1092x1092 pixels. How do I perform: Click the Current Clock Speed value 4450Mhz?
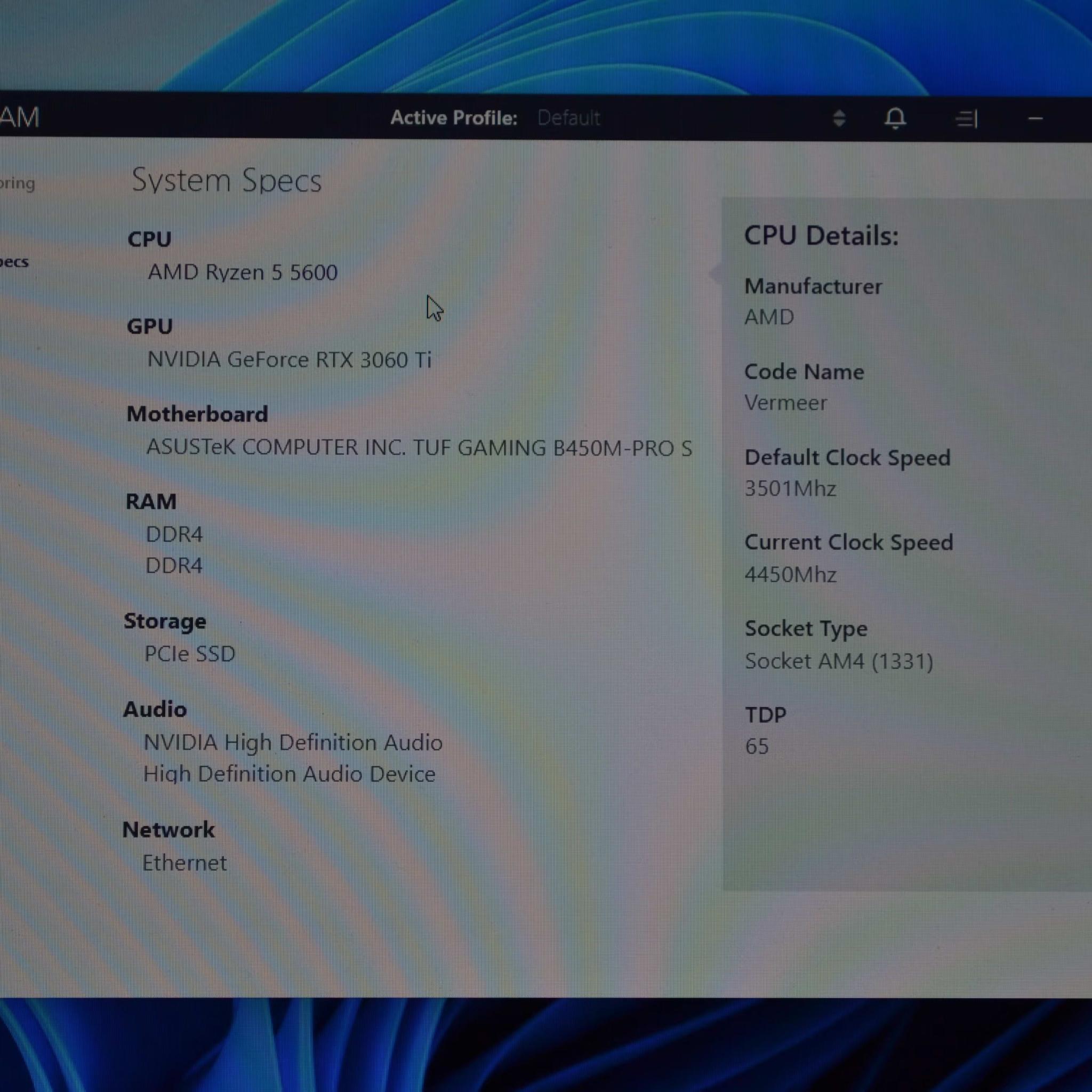coord(790,574)
